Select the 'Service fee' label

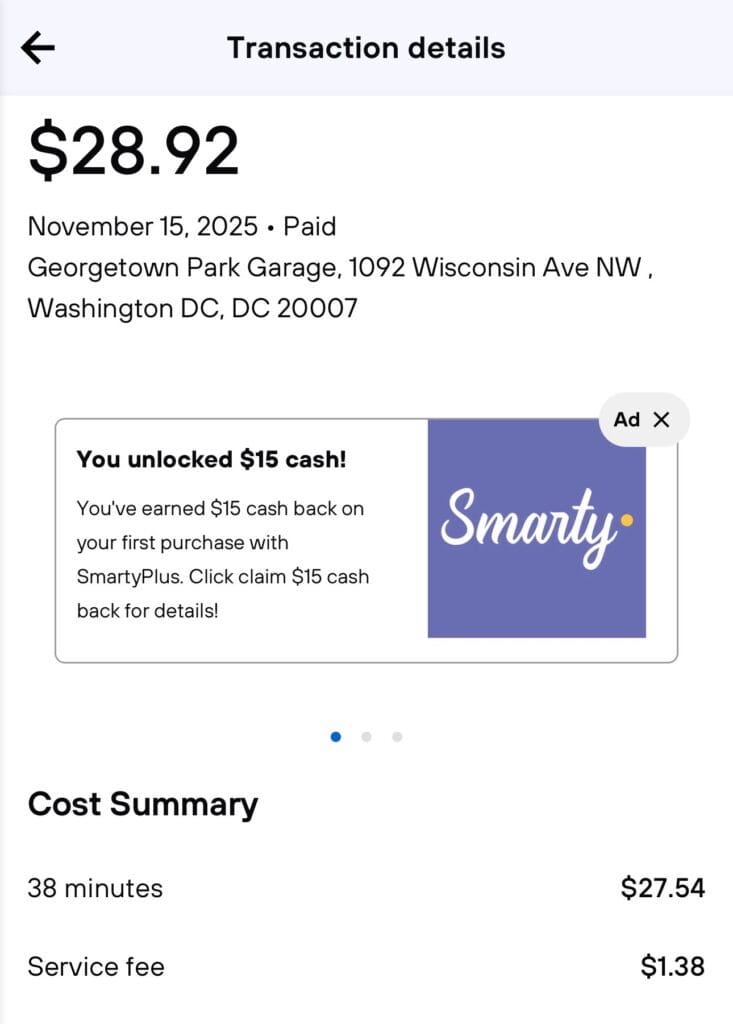(x=96, y=967)
